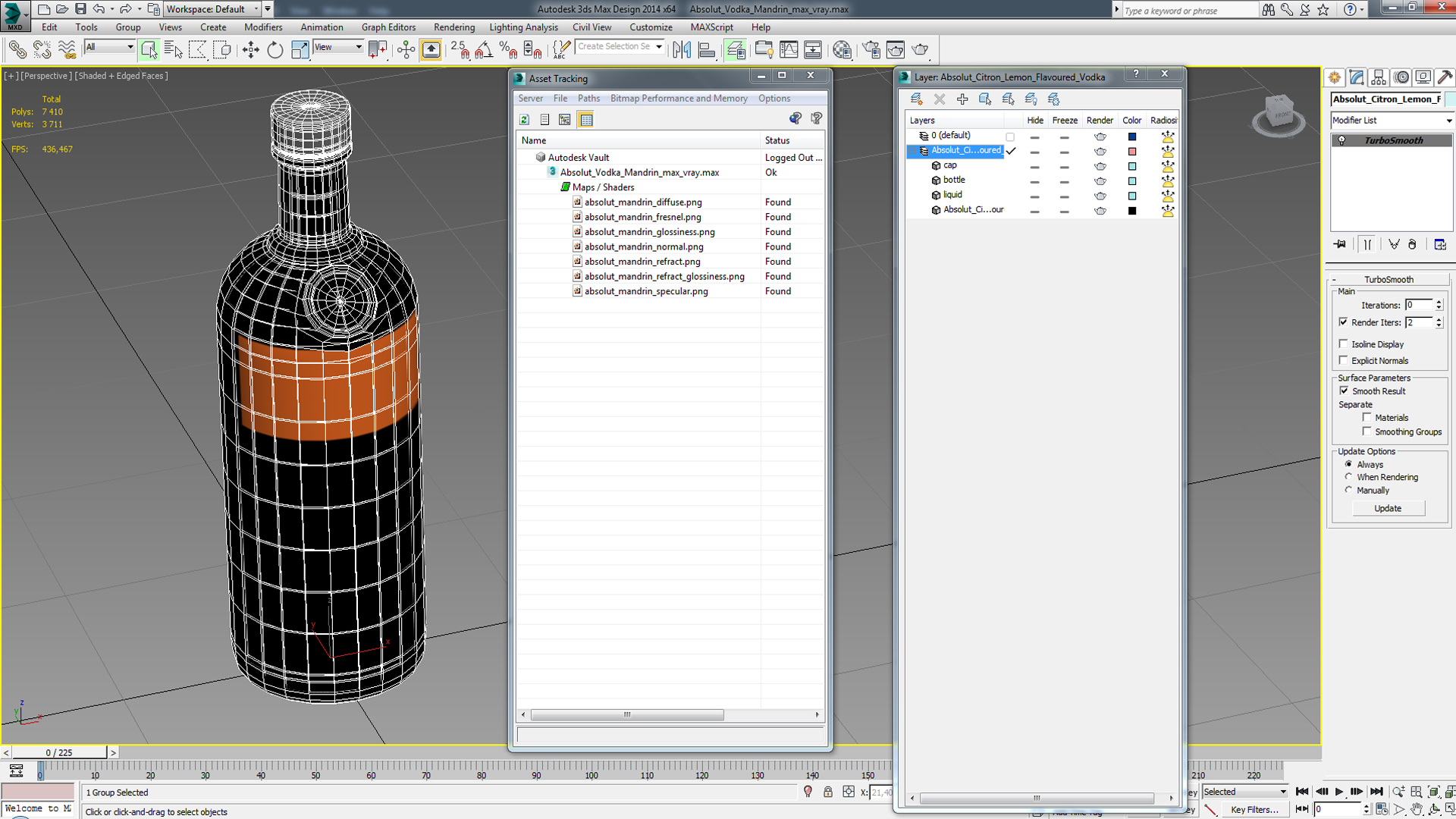Click the color swatch of cap layer
Screen dimensions: 1456x819
[x=1131, y=166]
